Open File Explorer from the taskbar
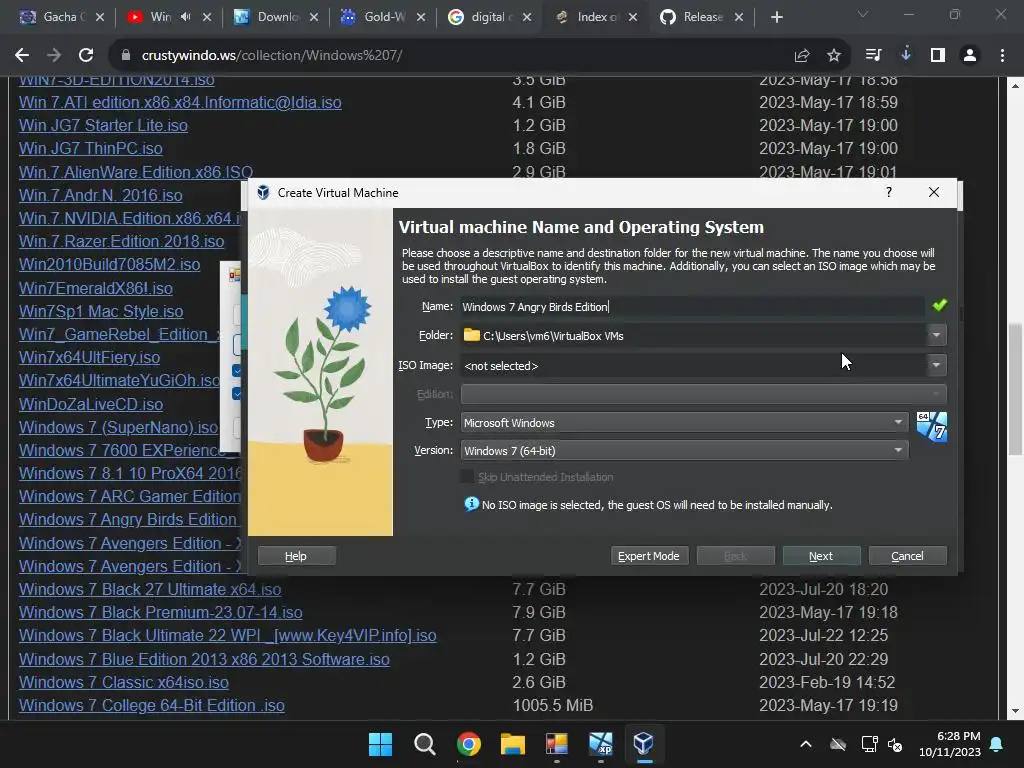This screenshot has height=768, width=1024. coord(513,744)
